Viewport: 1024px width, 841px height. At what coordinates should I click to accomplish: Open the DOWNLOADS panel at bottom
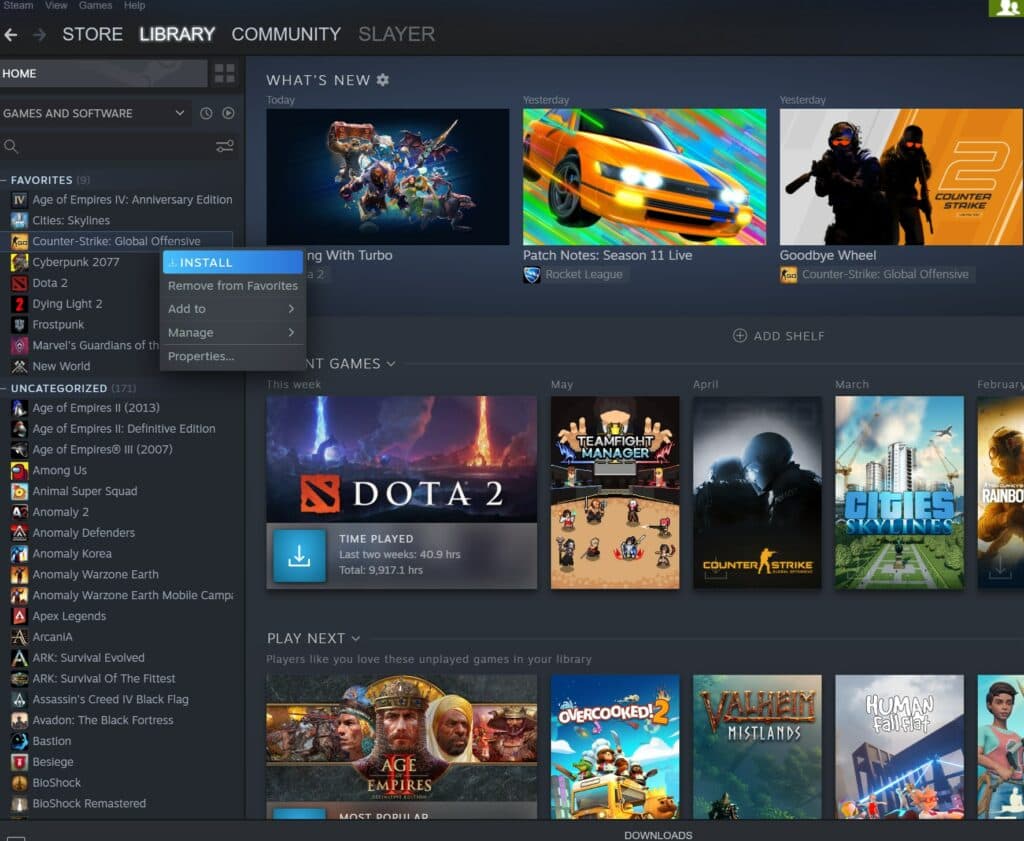pyautogui.click(x=659, y=834)
